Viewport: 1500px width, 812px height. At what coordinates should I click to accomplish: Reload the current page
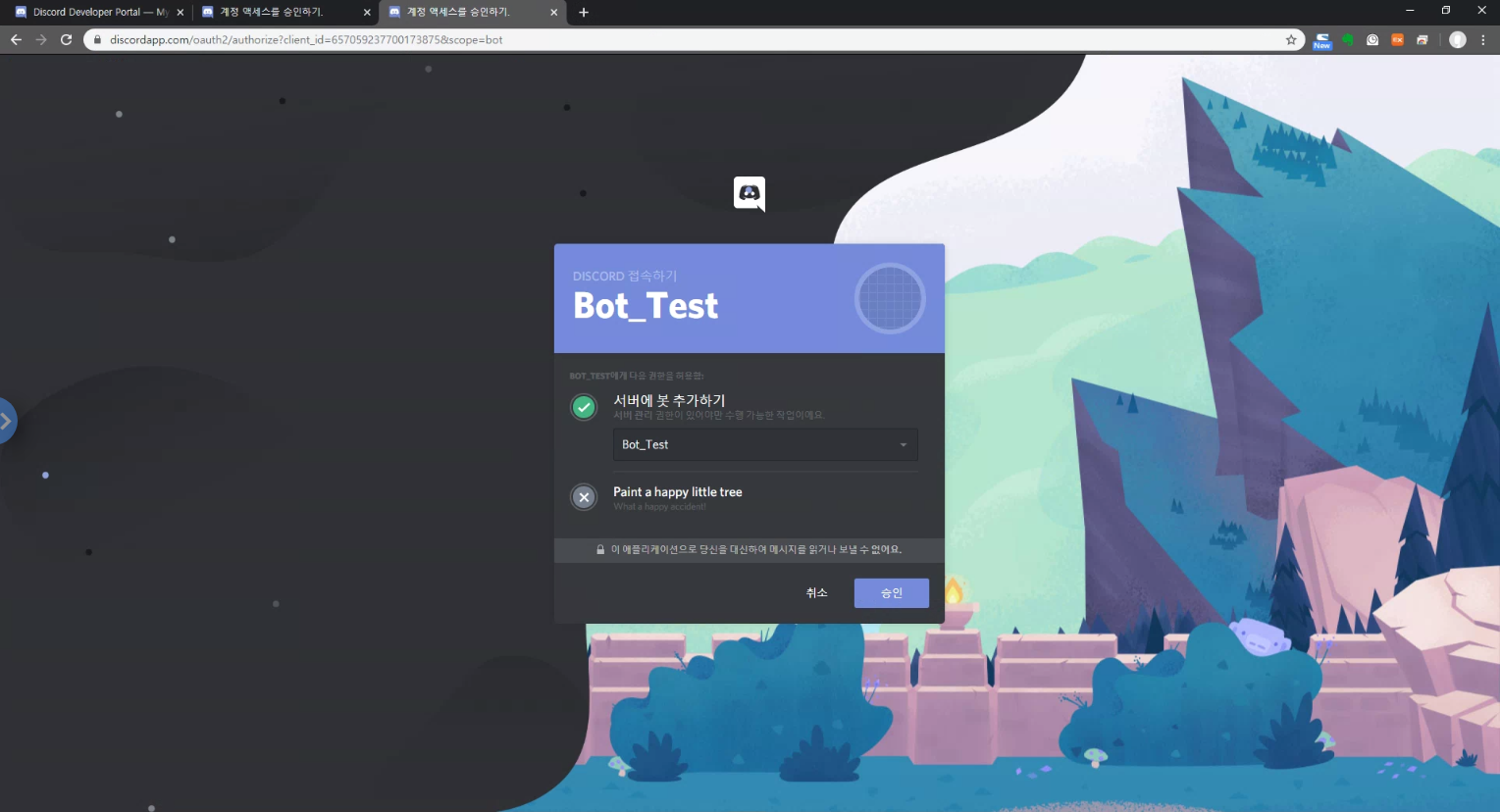[66, 40]
